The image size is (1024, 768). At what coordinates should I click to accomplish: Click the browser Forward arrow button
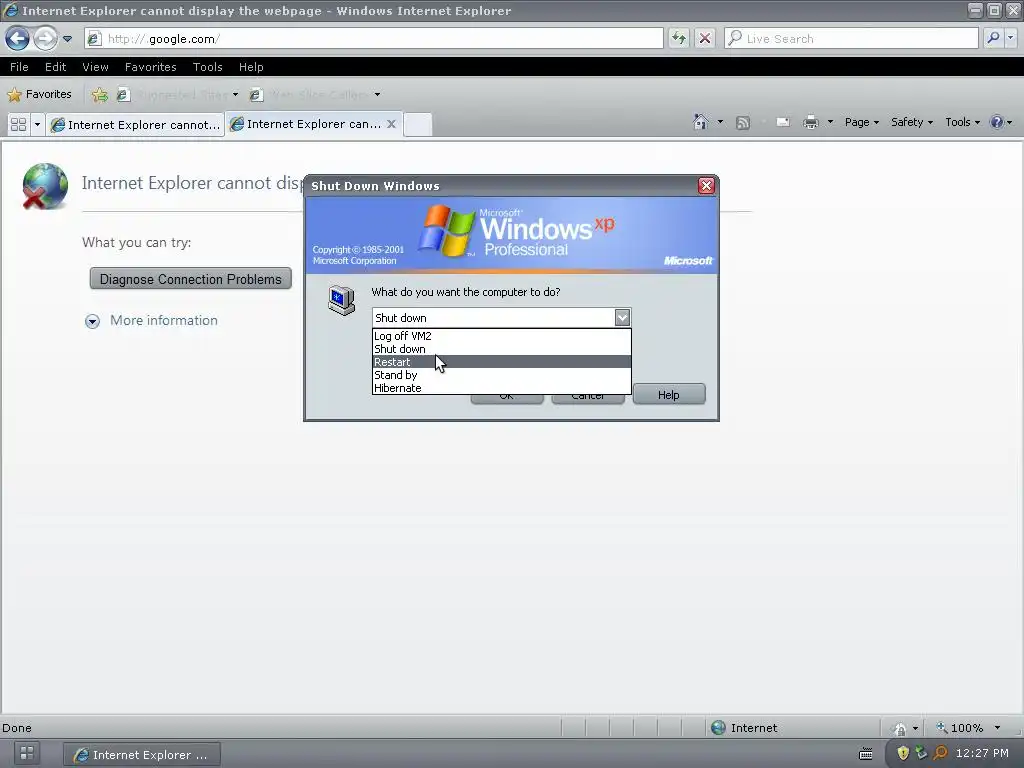(x=45, y=39)
